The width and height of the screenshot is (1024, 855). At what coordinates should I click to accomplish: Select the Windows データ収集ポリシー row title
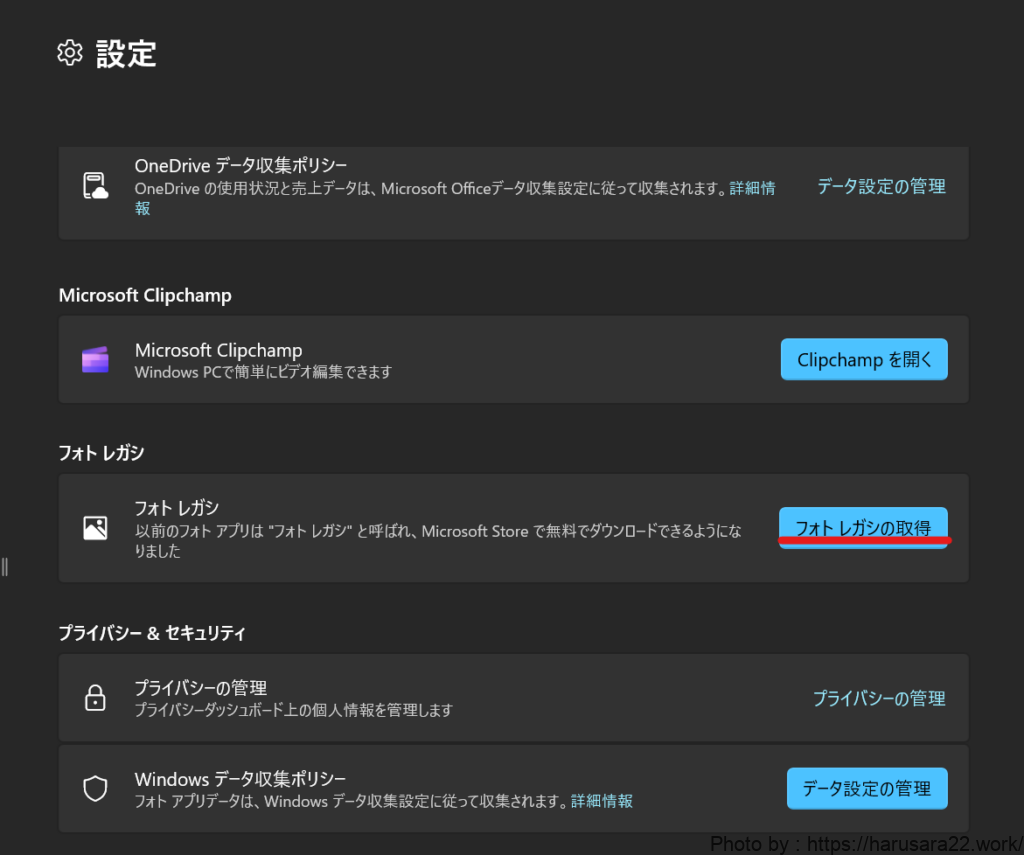(x=241, y=780)
